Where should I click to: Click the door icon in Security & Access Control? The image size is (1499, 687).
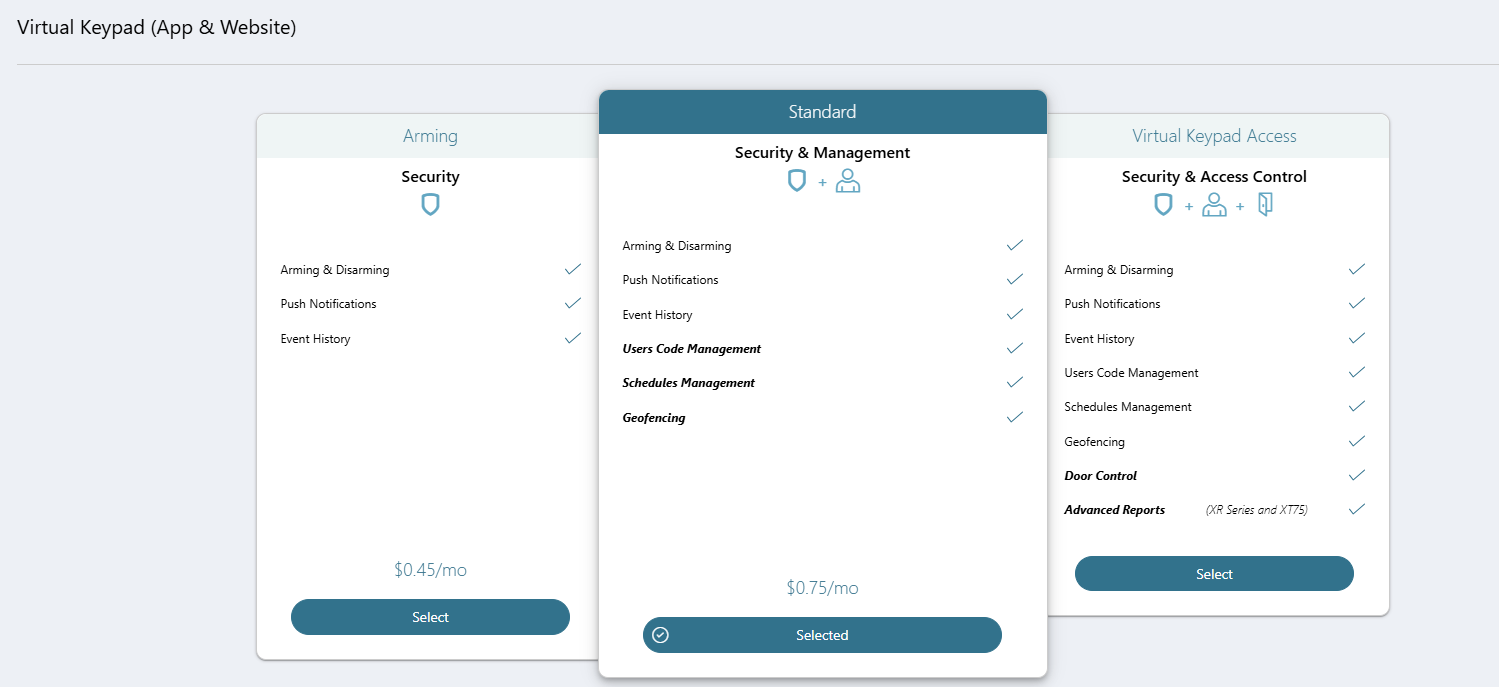point(1264,204)
